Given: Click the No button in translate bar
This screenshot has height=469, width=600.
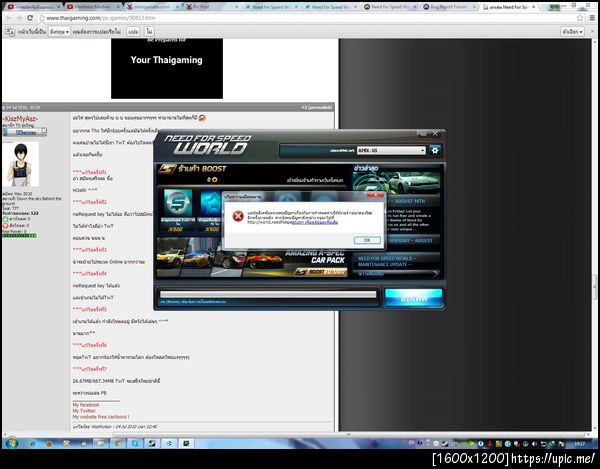Looking at the screenshot, I should click(x=149, y=32).
